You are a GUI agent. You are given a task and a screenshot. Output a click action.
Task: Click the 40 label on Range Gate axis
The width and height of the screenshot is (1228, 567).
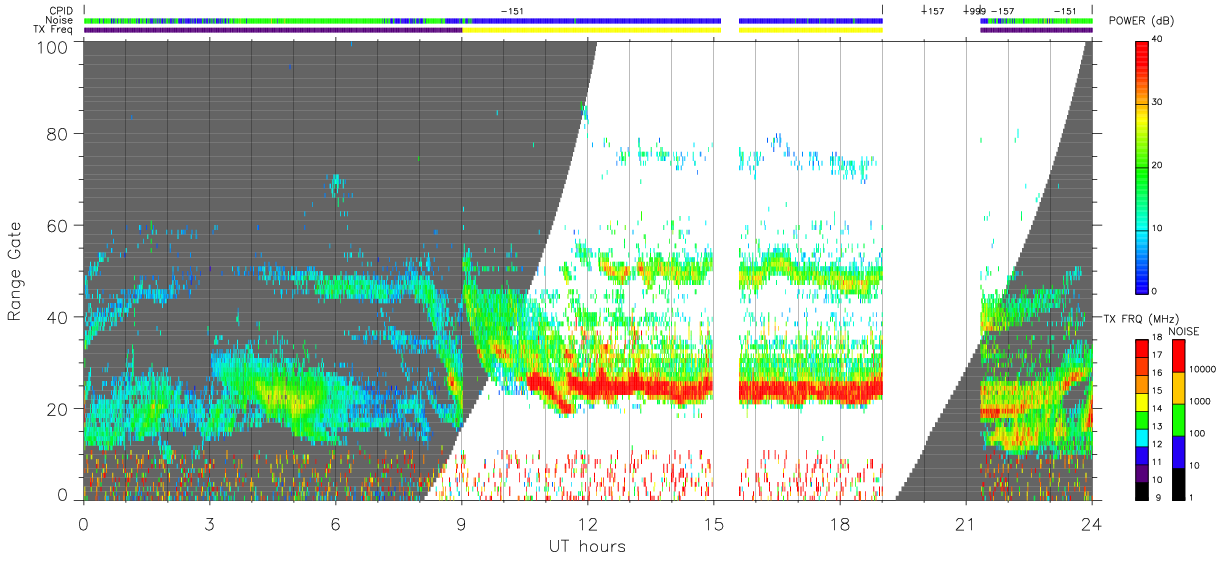[57, 317]
